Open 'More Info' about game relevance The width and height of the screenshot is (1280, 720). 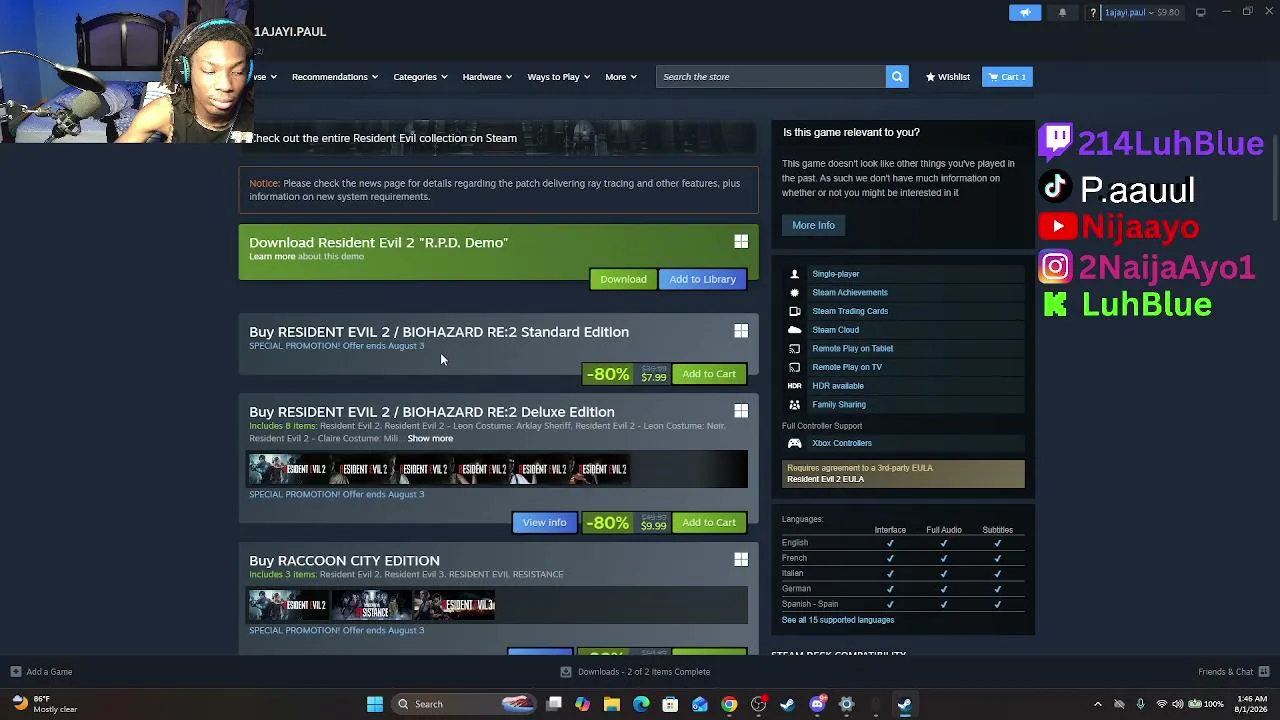813,225
